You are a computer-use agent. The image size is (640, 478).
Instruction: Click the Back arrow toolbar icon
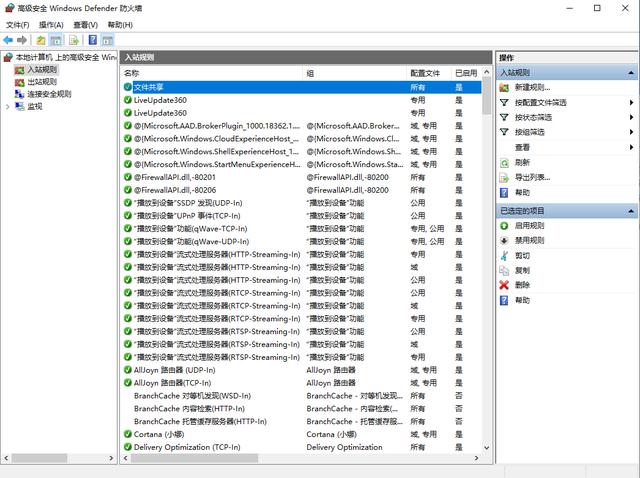tap(8, 40)
